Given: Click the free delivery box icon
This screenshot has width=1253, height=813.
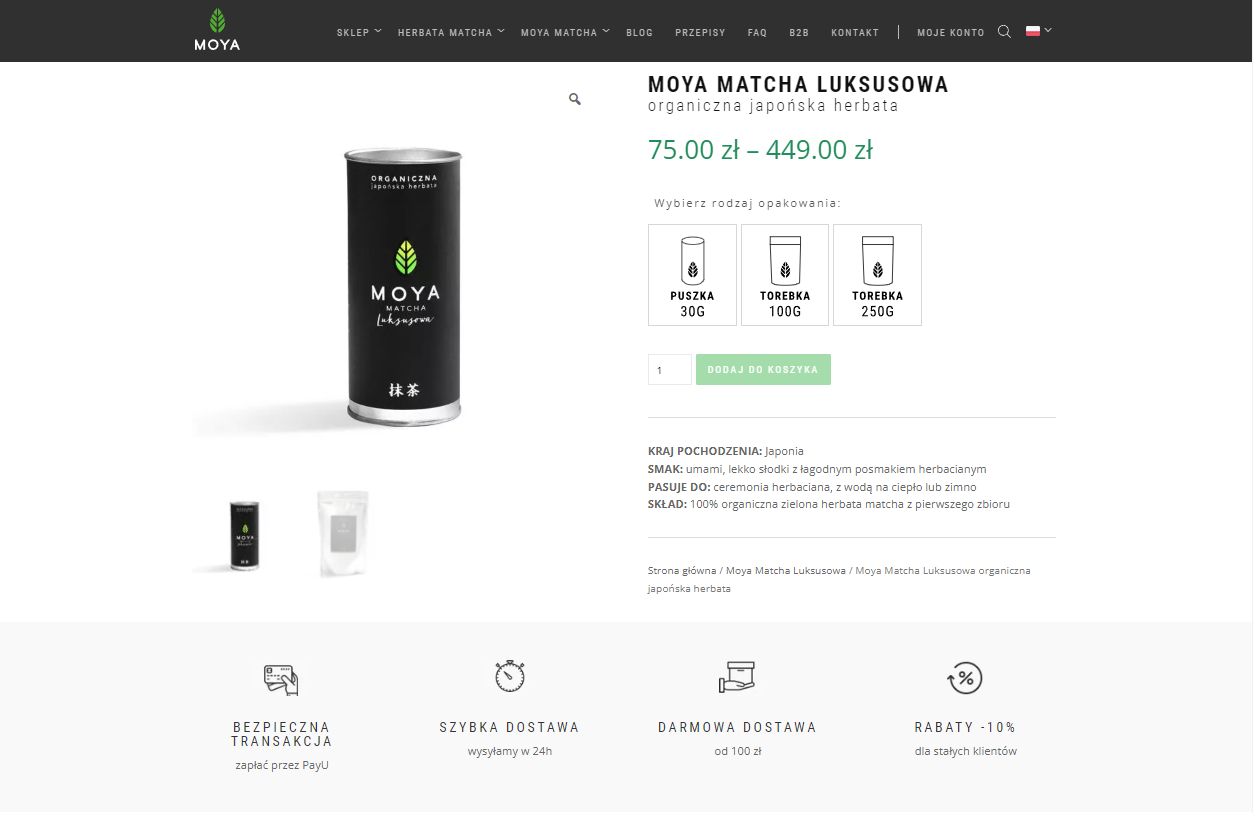Looking at the screenshot, I should [x=737, y=677].
